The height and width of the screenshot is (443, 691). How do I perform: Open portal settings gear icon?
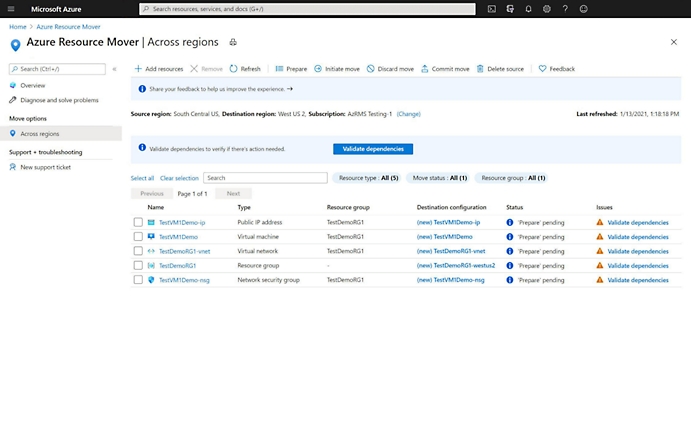click(x=547, y=9)
